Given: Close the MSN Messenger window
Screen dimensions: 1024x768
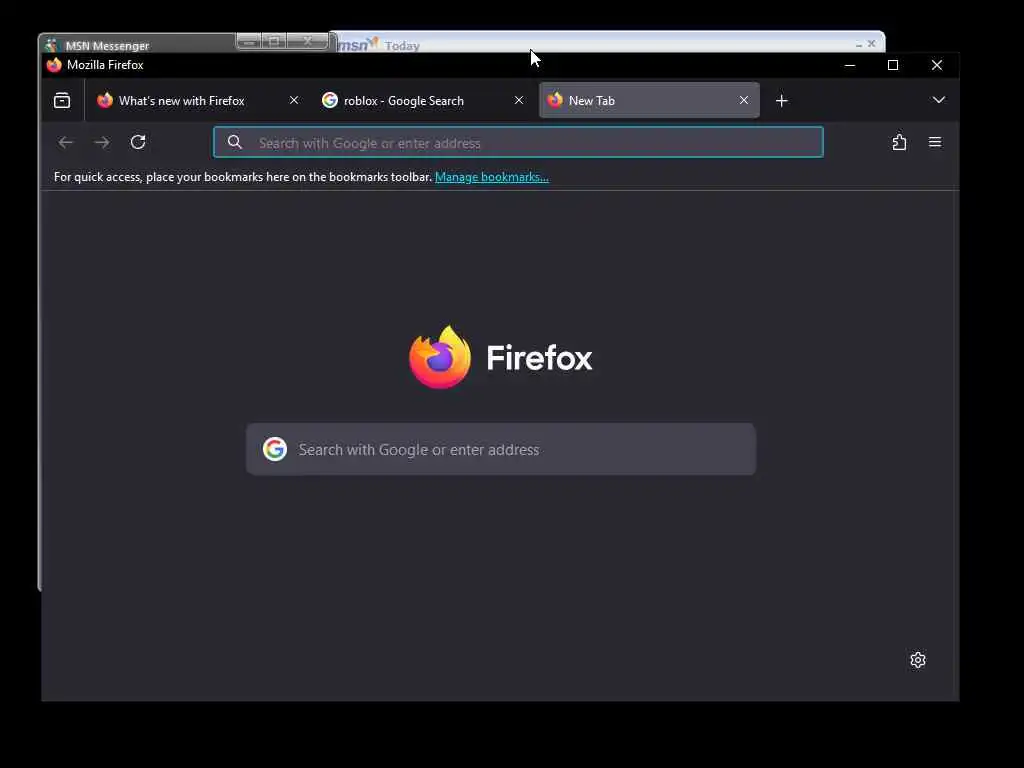Looking at the screenshot, I should point(308,41).
